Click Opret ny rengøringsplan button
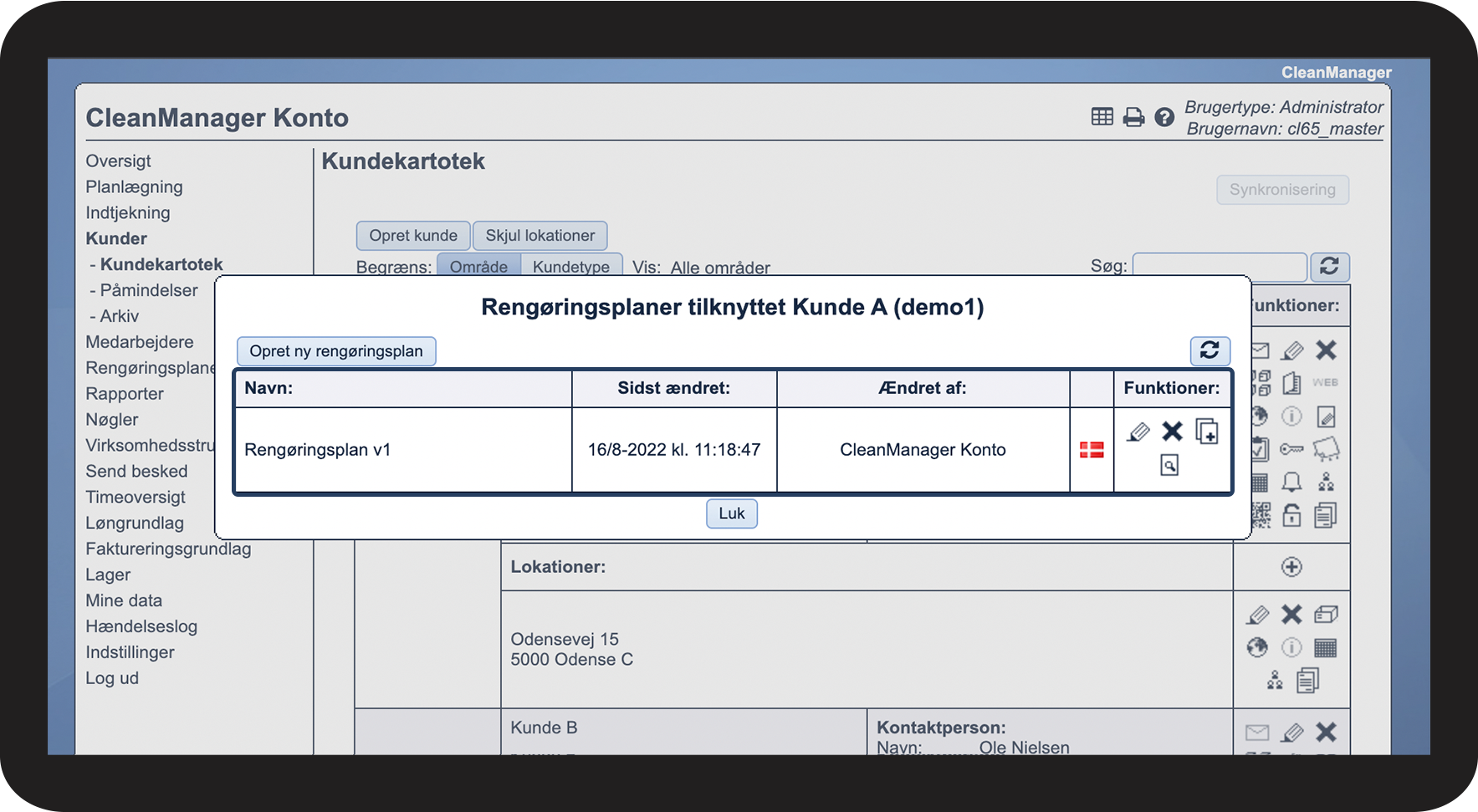This screenshot has height=812, width=1478. (336, 351)
